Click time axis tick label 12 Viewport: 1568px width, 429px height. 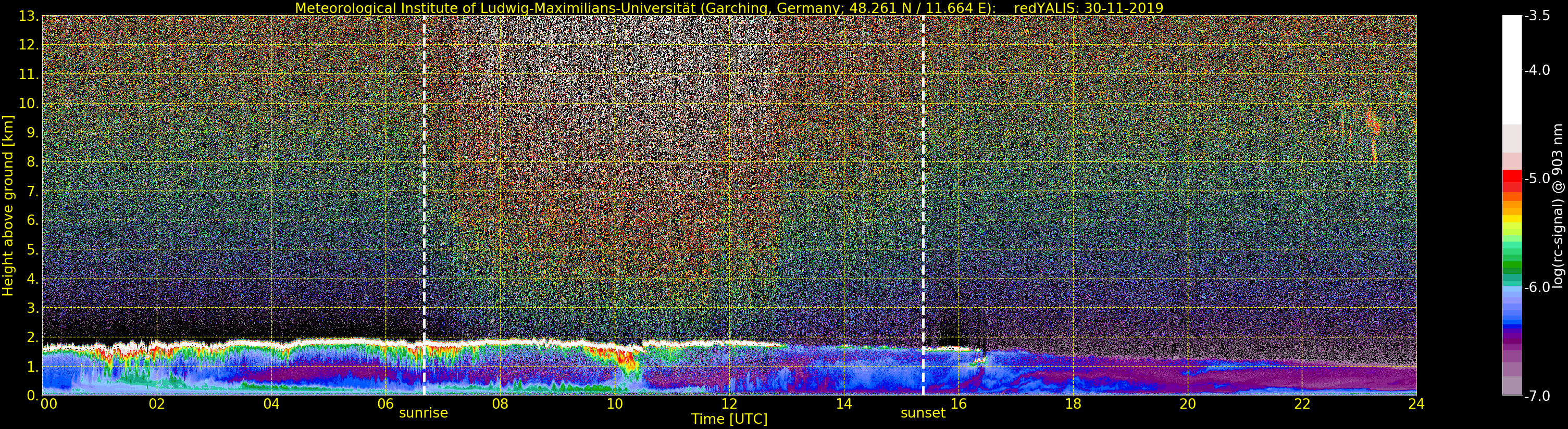point(729,404)
